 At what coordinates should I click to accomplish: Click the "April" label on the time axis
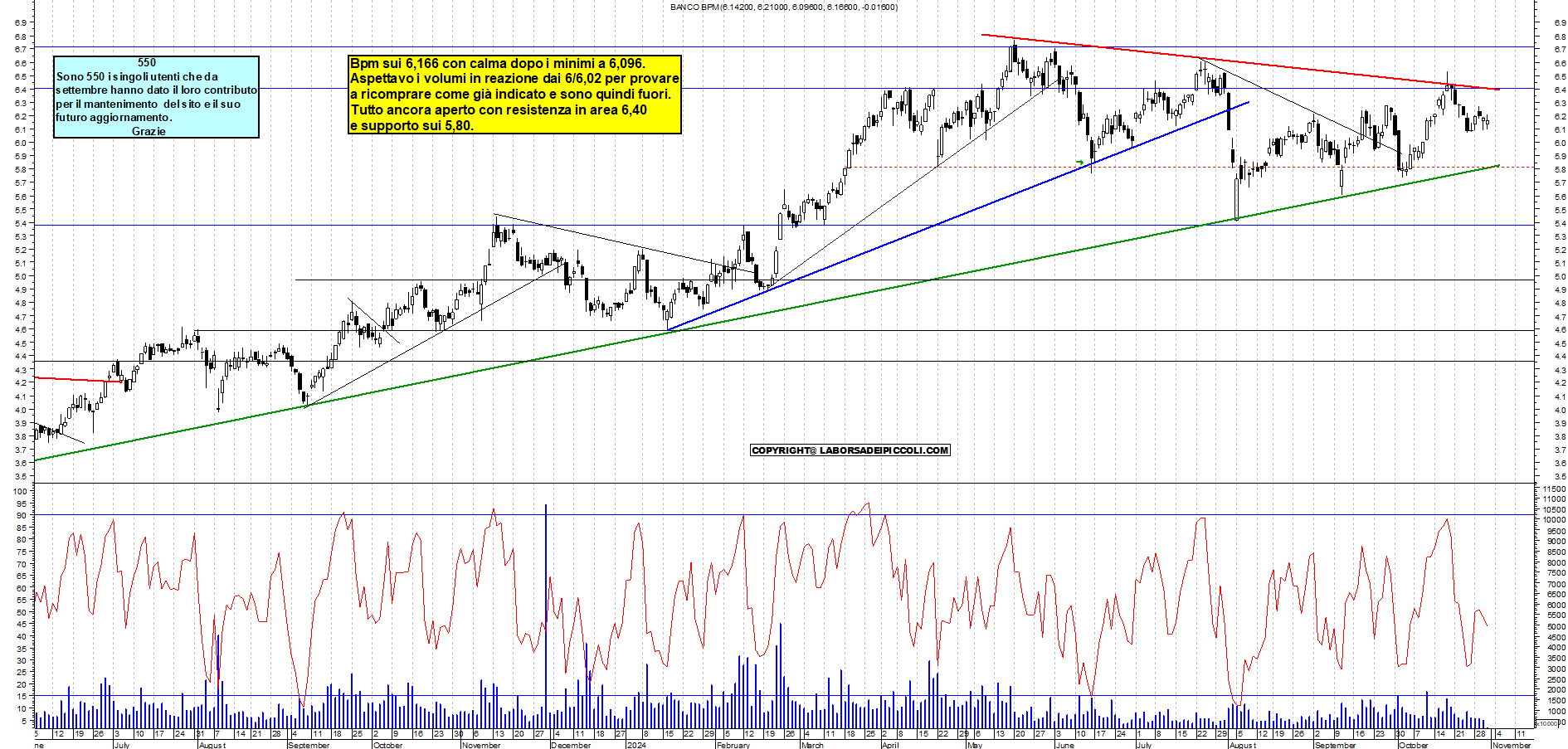(x=890, y=745)
